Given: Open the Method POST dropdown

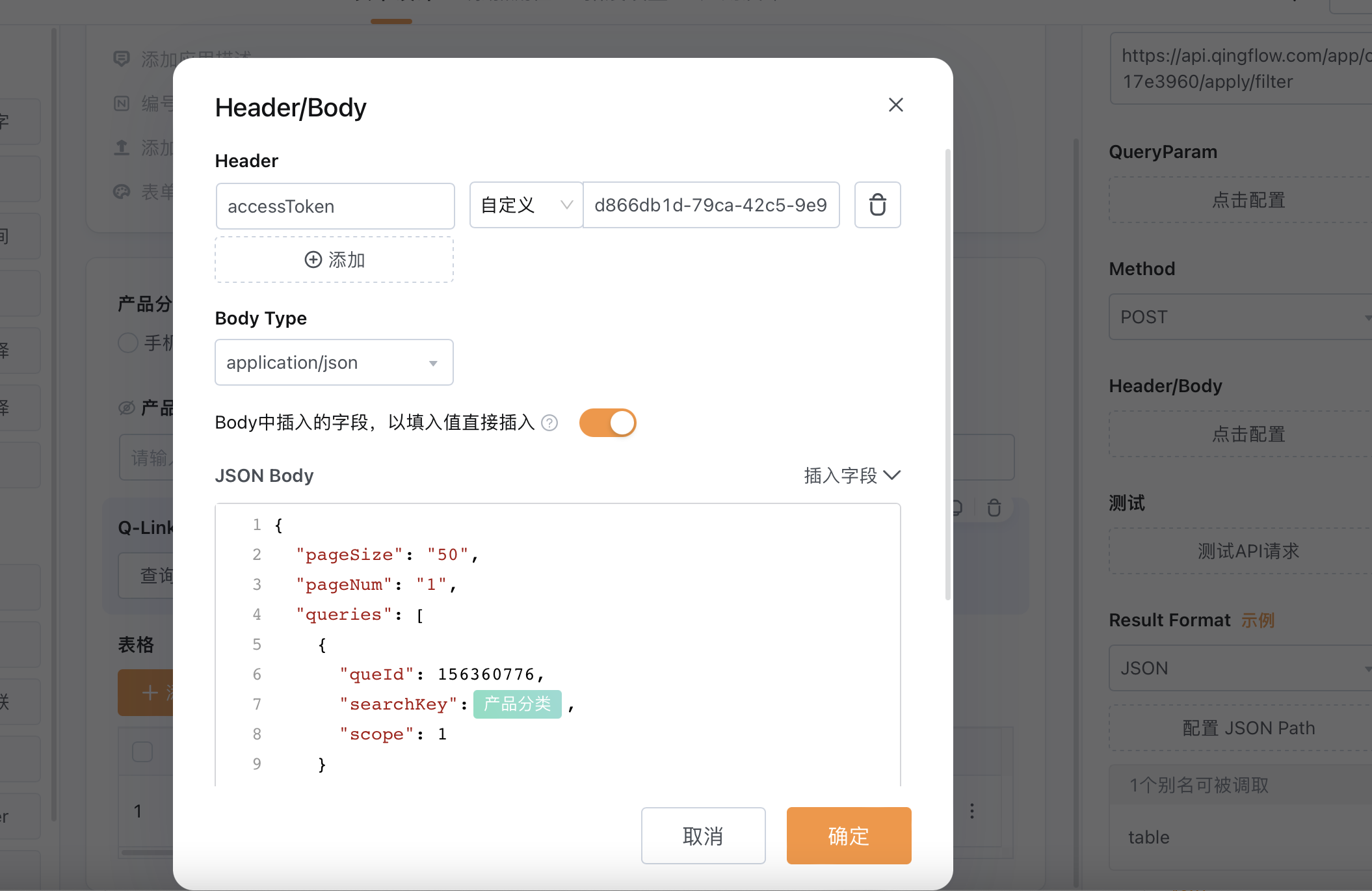Looking at the screenshot, I should (x=1241, y=317).
